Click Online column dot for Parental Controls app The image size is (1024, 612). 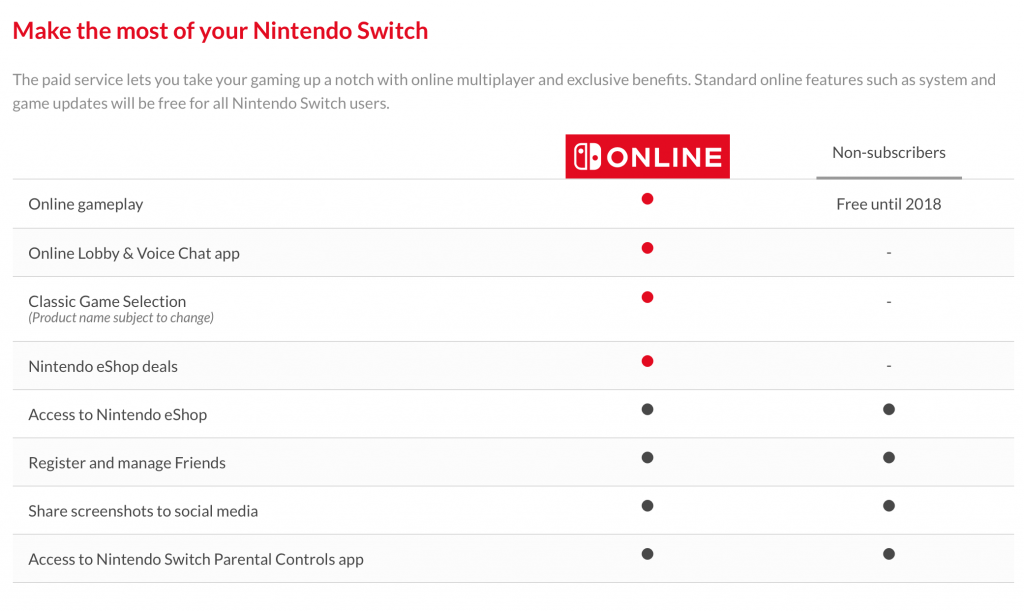pos(647,554)
